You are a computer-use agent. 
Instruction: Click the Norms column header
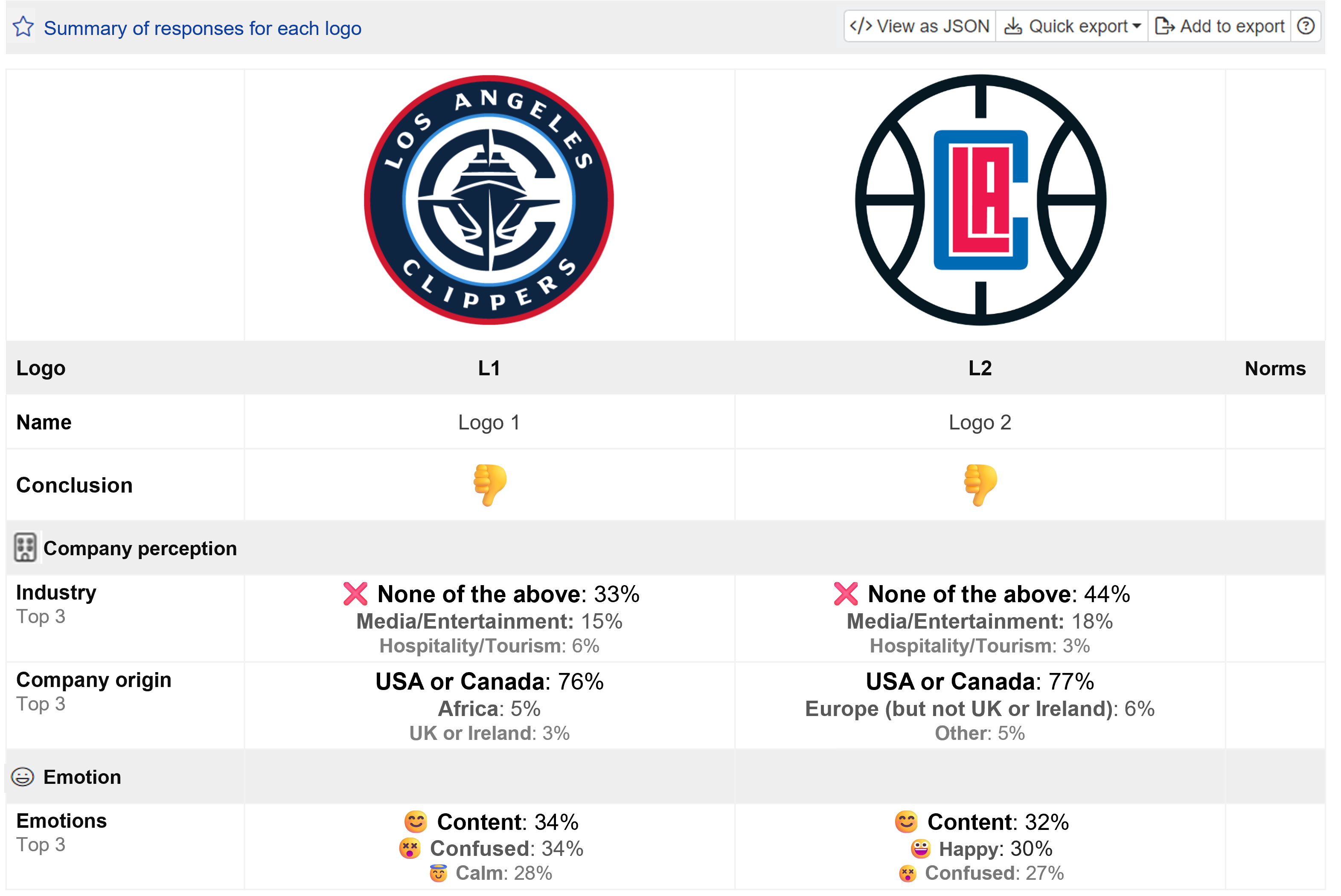click(x=1275, y=368)
